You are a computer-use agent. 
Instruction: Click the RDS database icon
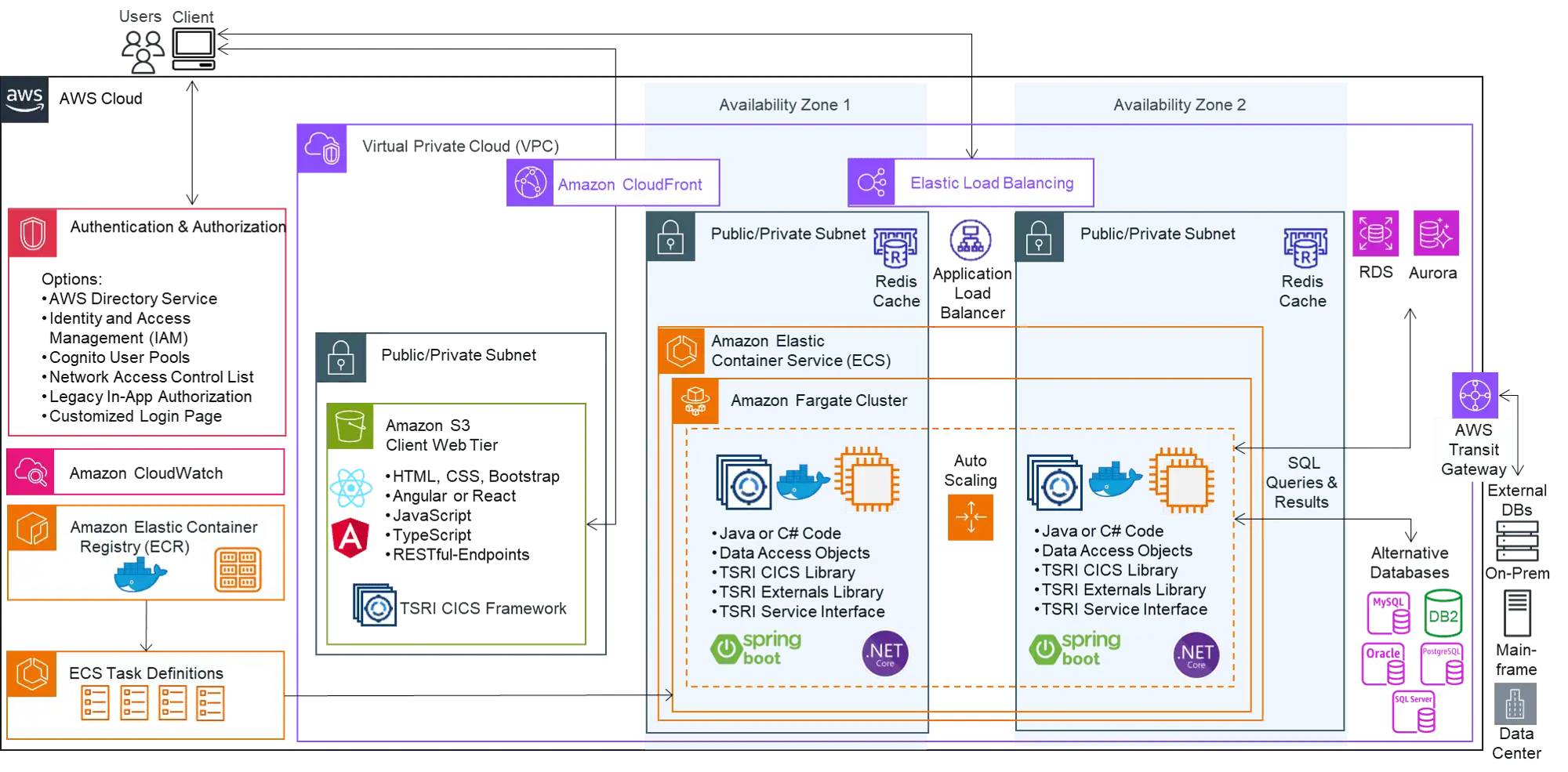tap(1376, 233)
